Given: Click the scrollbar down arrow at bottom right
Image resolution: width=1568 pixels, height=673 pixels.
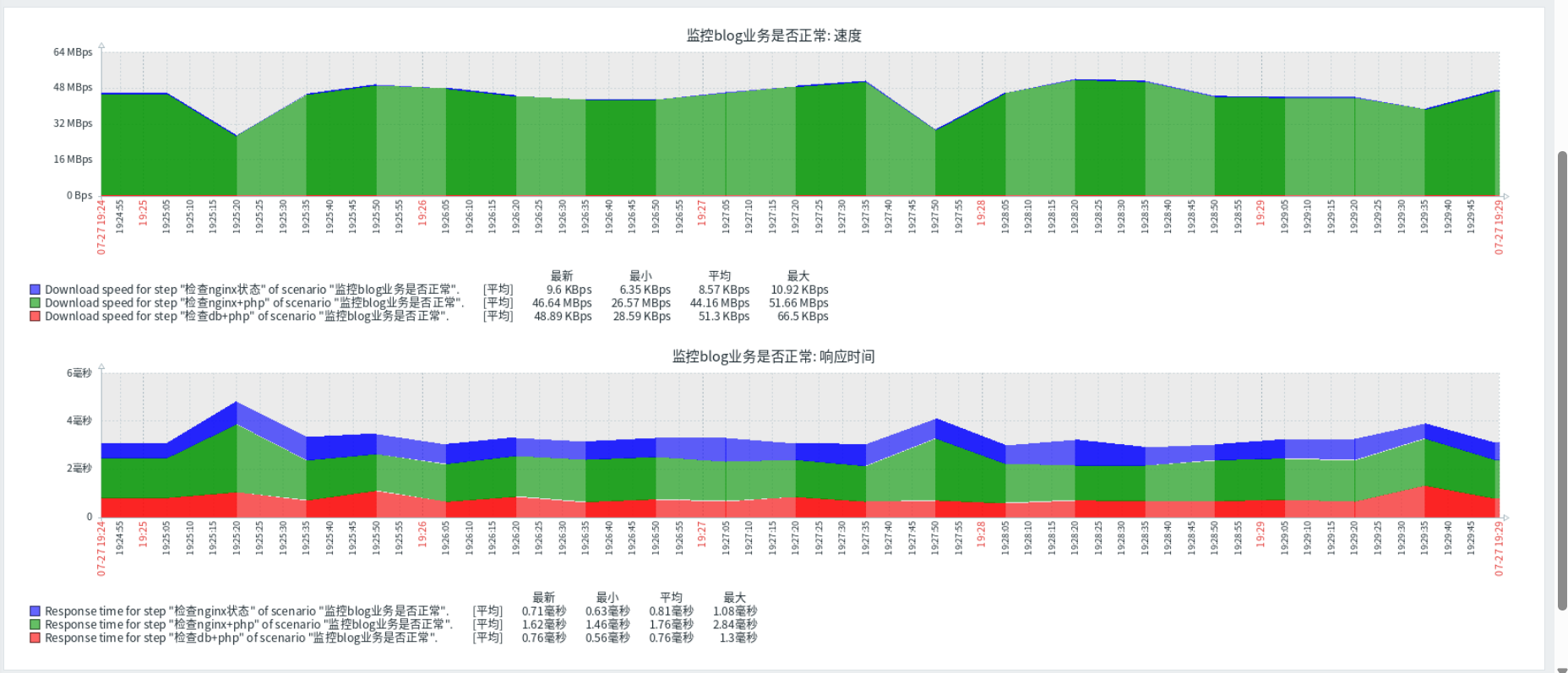Looking at the screenshot, I should (1562, 670).
